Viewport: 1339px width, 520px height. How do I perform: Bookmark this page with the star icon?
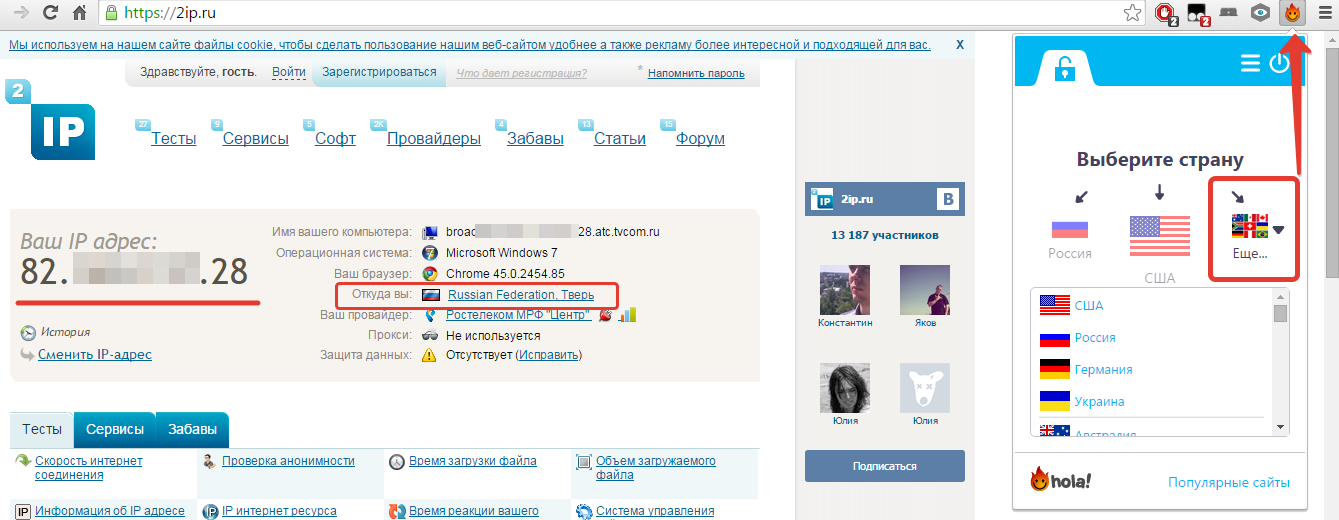click(1132, 13)
